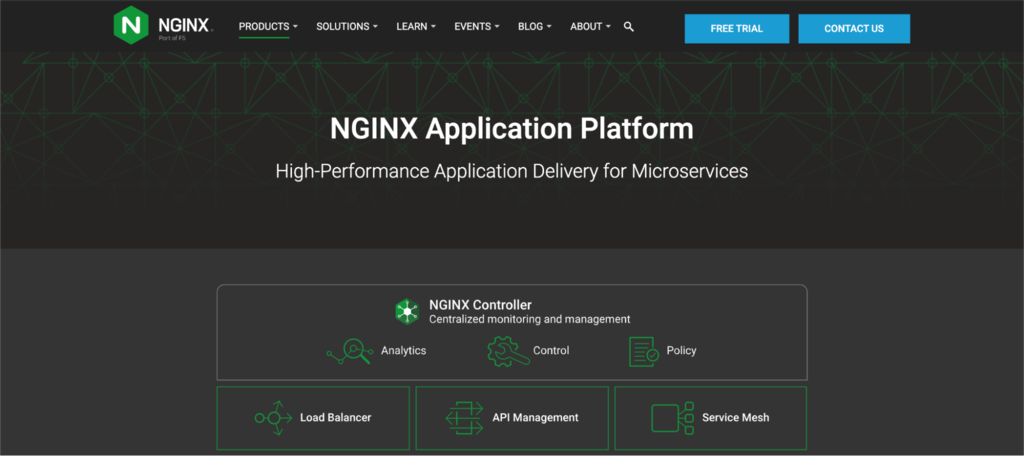Open the Blog menu item
1024x456 pixels.
535,27
